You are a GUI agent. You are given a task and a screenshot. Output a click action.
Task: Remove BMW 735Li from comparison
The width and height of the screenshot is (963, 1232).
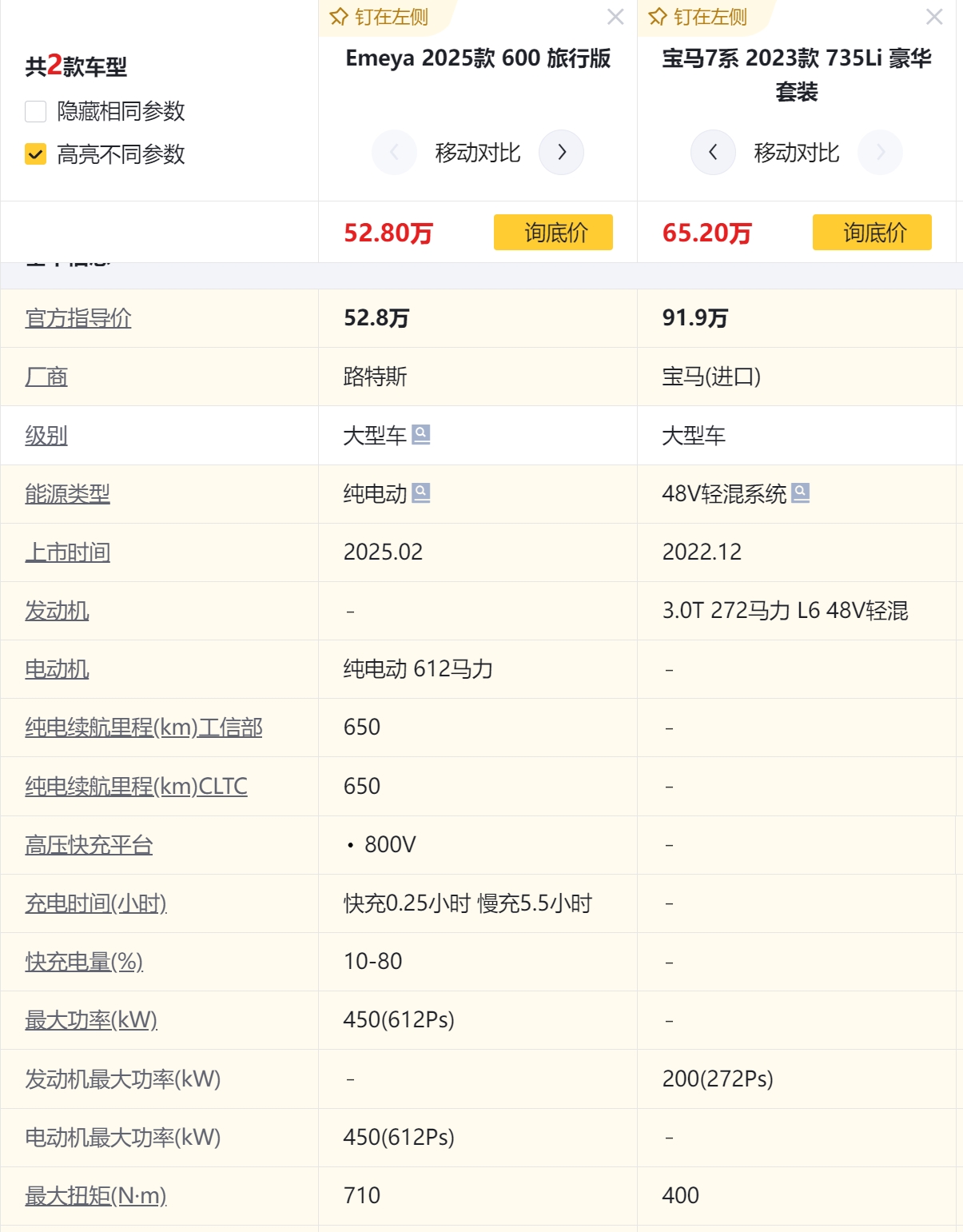(x=934, y=17)
